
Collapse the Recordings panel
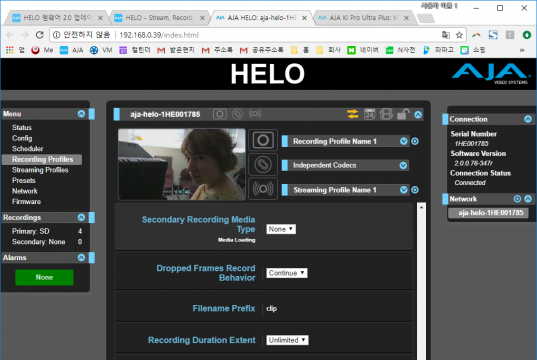81,218
